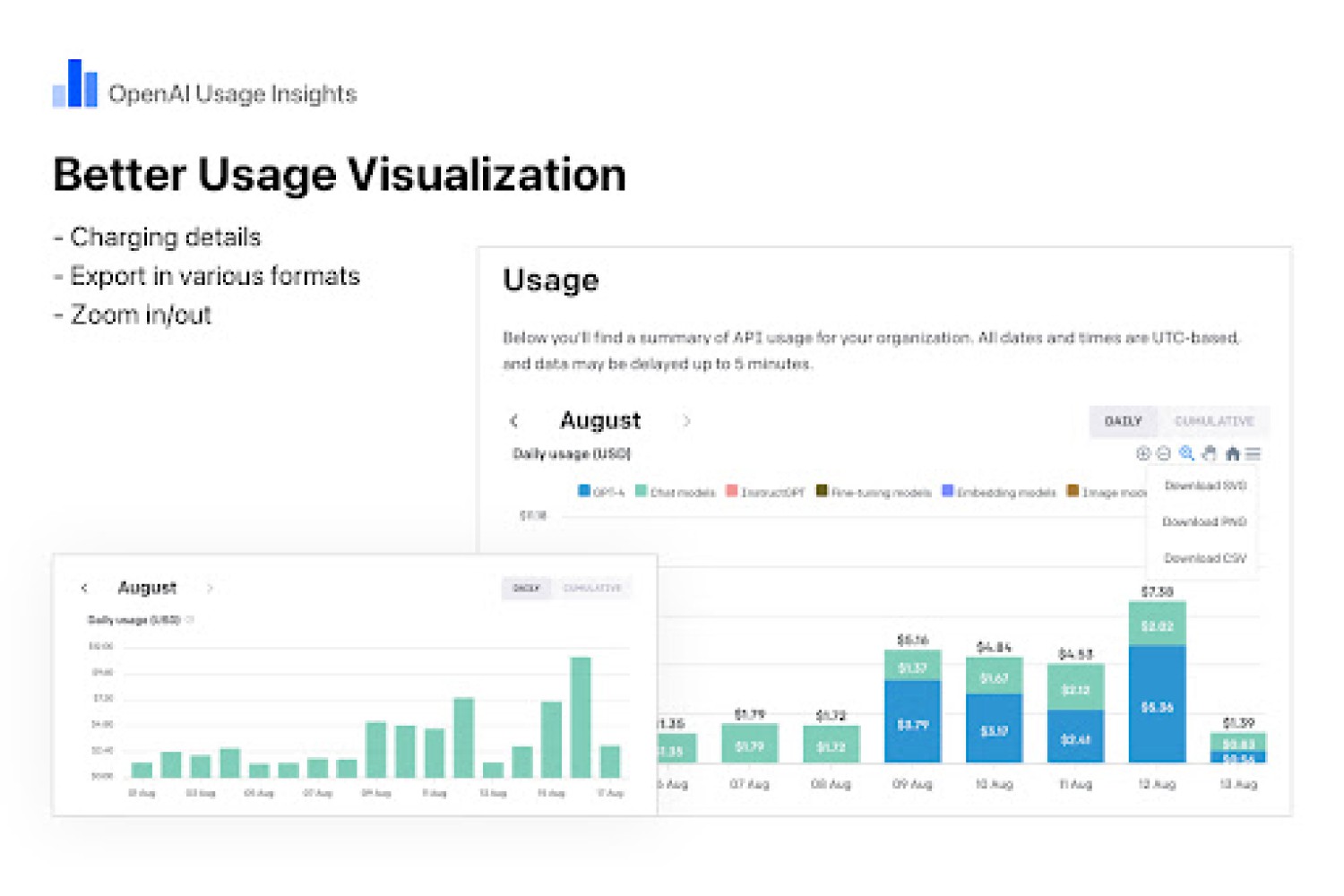1344x896 pixels.
Task: Click the zoom out icon above large chart
Action: point(1163,453)
